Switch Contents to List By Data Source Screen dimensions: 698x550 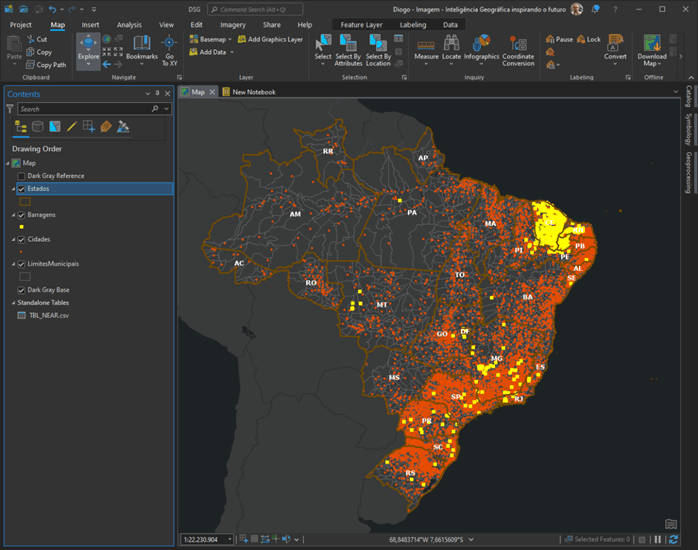[x=38, y=127]
